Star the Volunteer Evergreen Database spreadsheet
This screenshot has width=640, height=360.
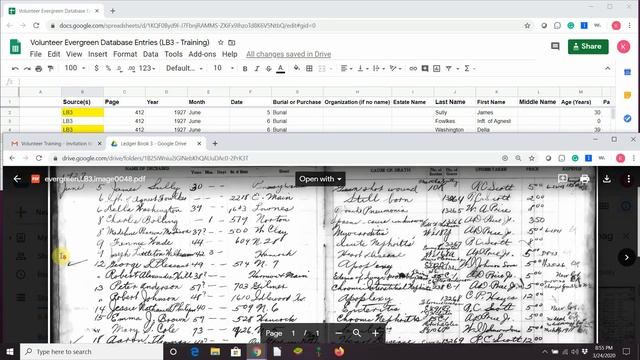(x=221, y=42)
